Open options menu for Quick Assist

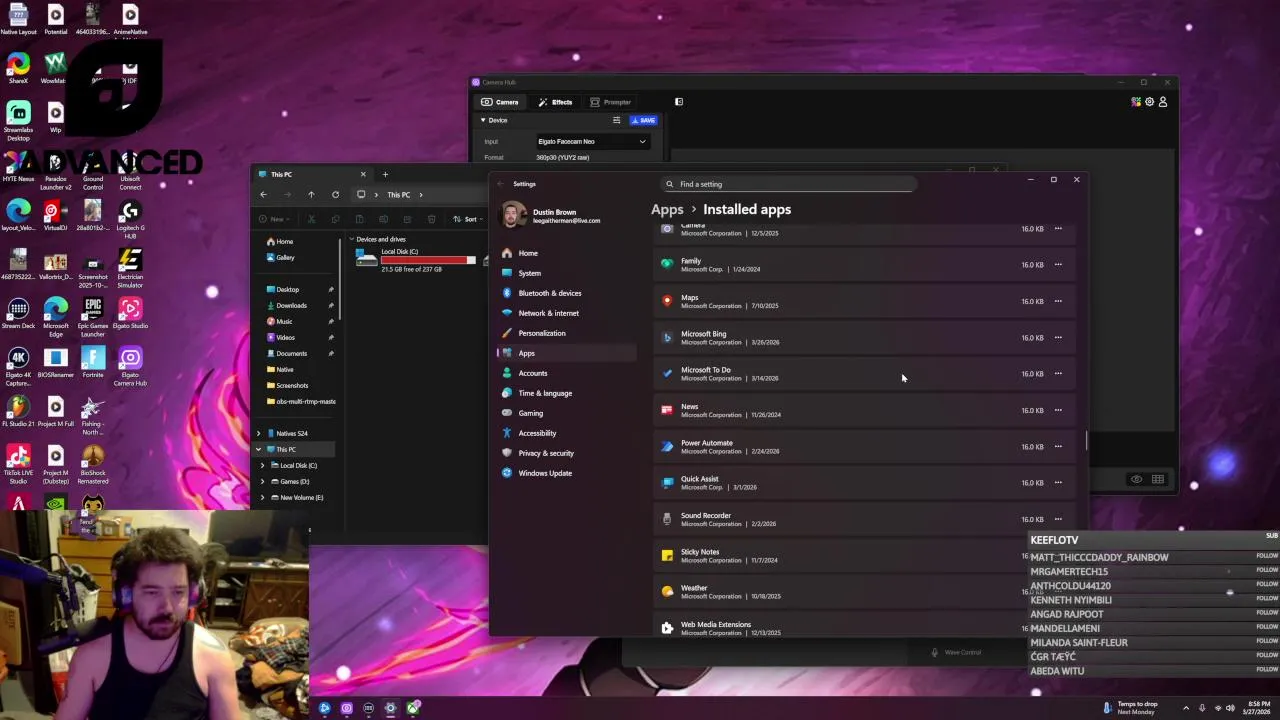[1058, 483]
